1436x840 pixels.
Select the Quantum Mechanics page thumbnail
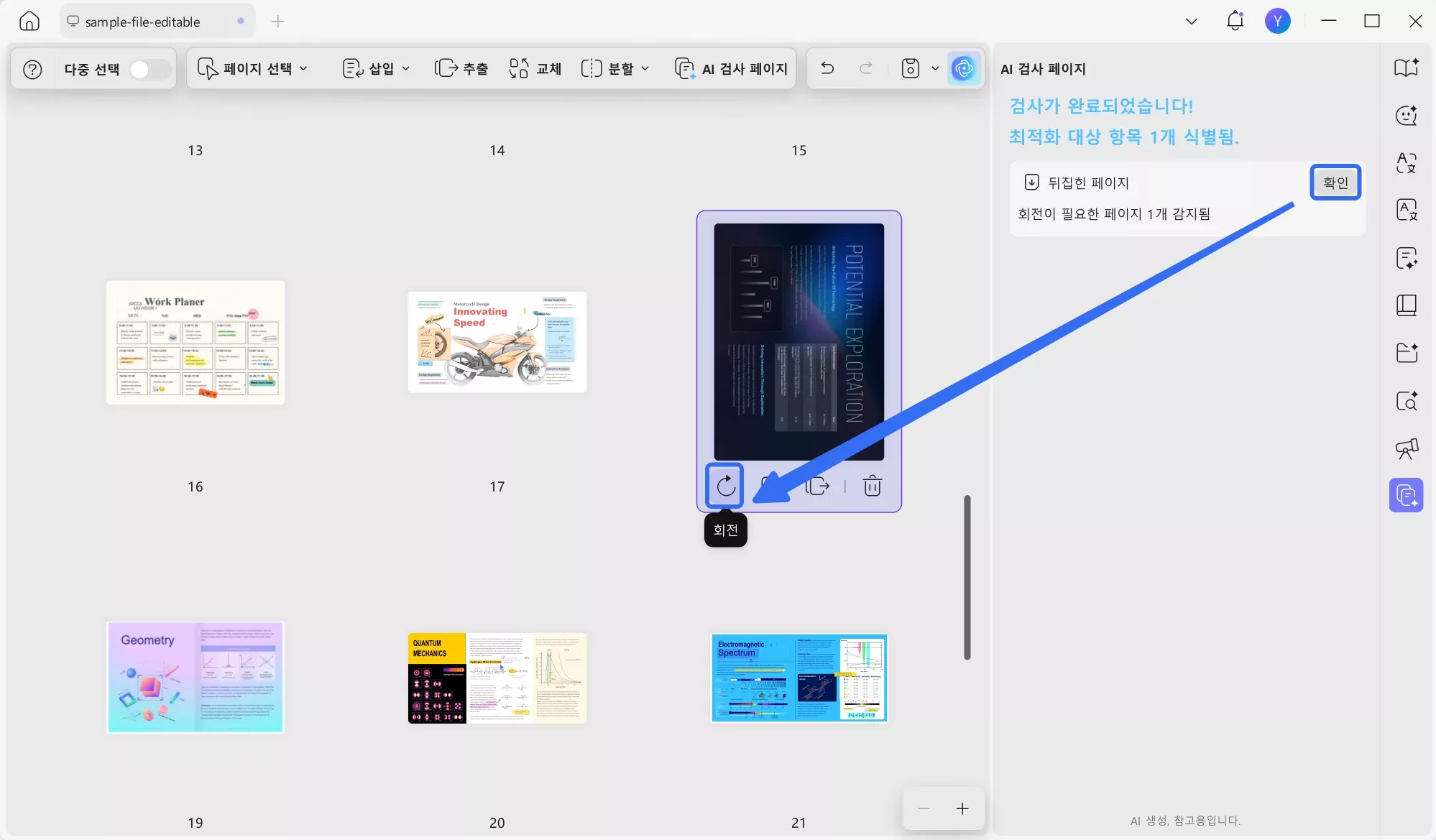coord(497,678)
